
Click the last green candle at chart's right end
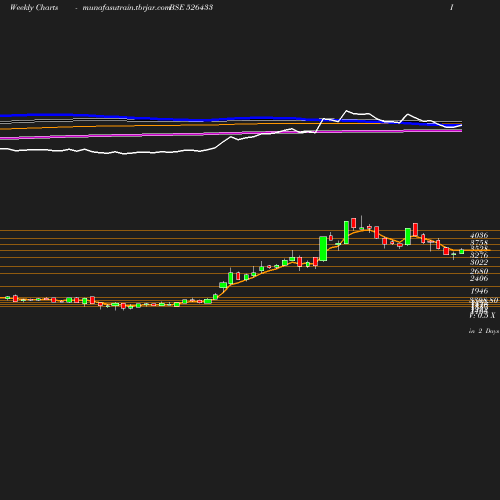(x=462, y=252)
